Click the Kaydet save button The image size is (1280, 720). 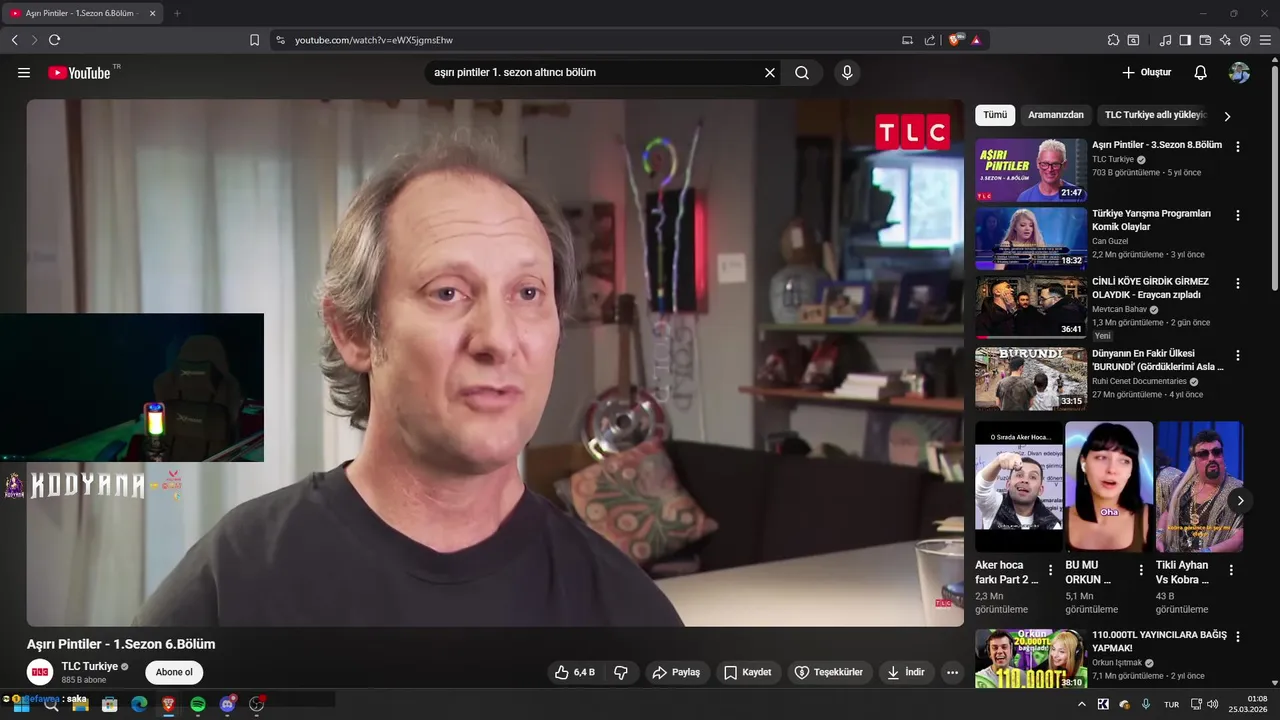click(748, 672)
